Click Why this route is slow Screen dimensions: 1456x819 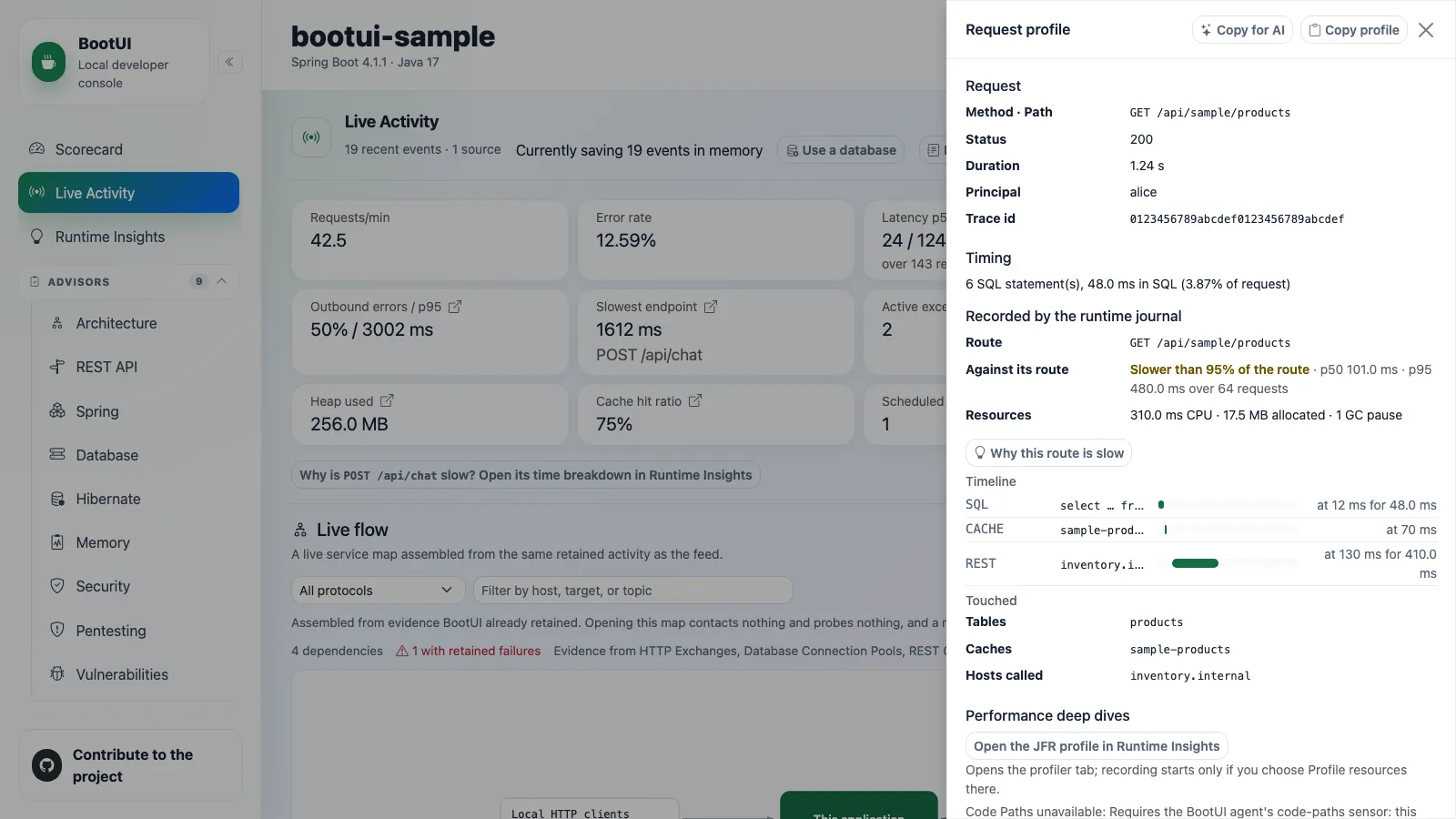pyautogui.click(x=1048, y=453)
